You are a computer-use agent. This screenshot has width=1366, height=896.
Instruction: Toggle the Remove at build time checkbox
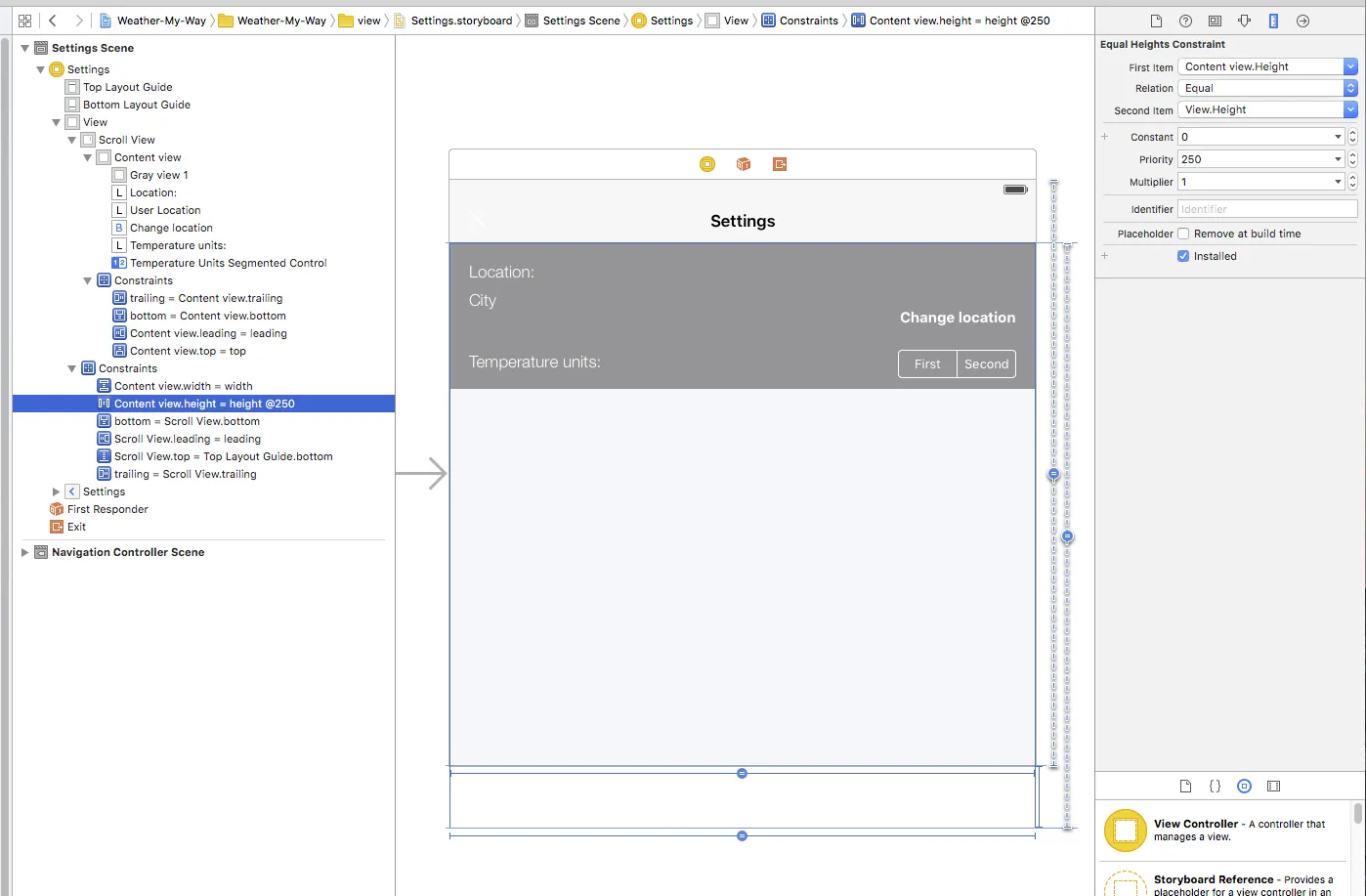[x=1183, y=234]
